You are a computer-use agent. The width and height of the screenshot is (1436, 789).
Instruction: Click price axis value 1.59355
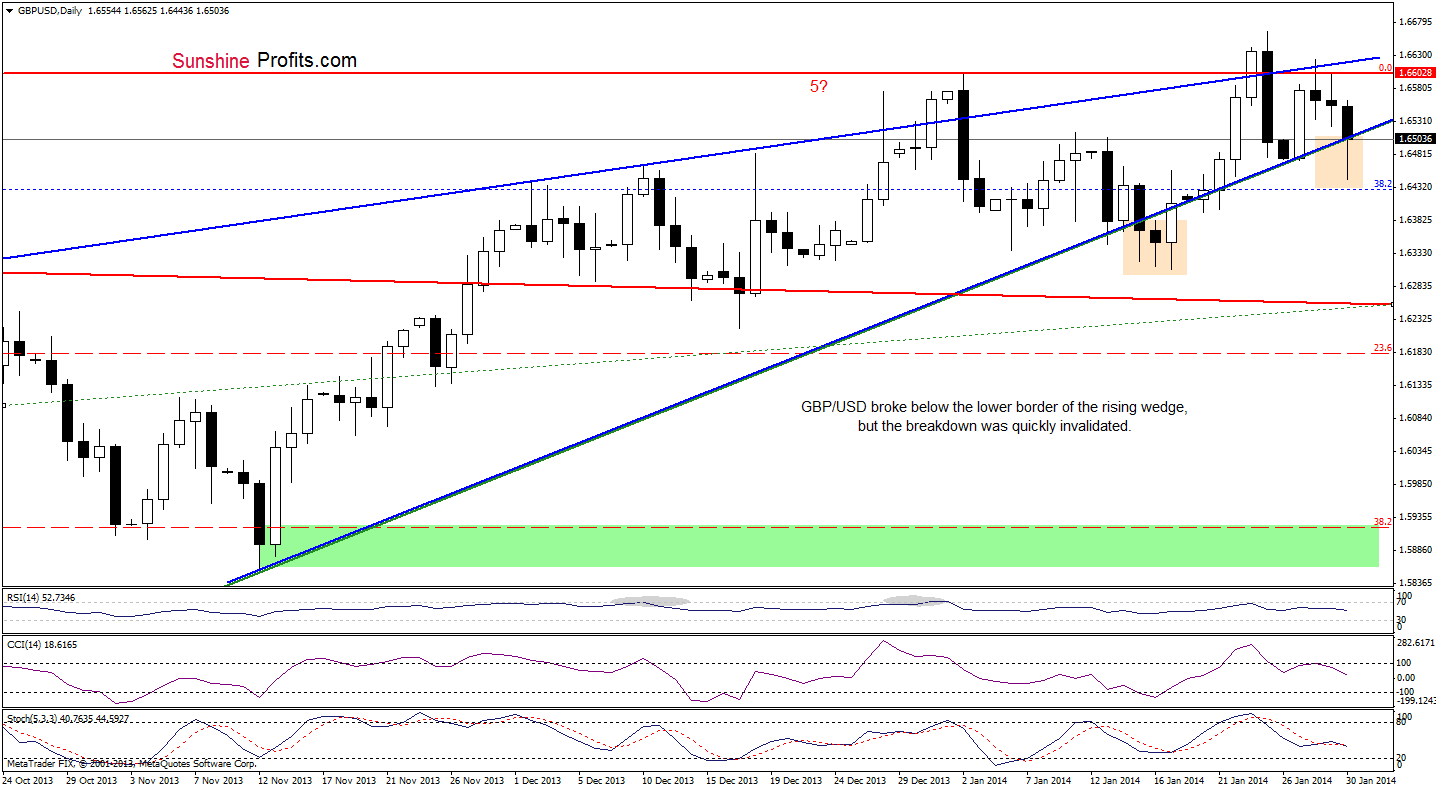pos(1415,516)
